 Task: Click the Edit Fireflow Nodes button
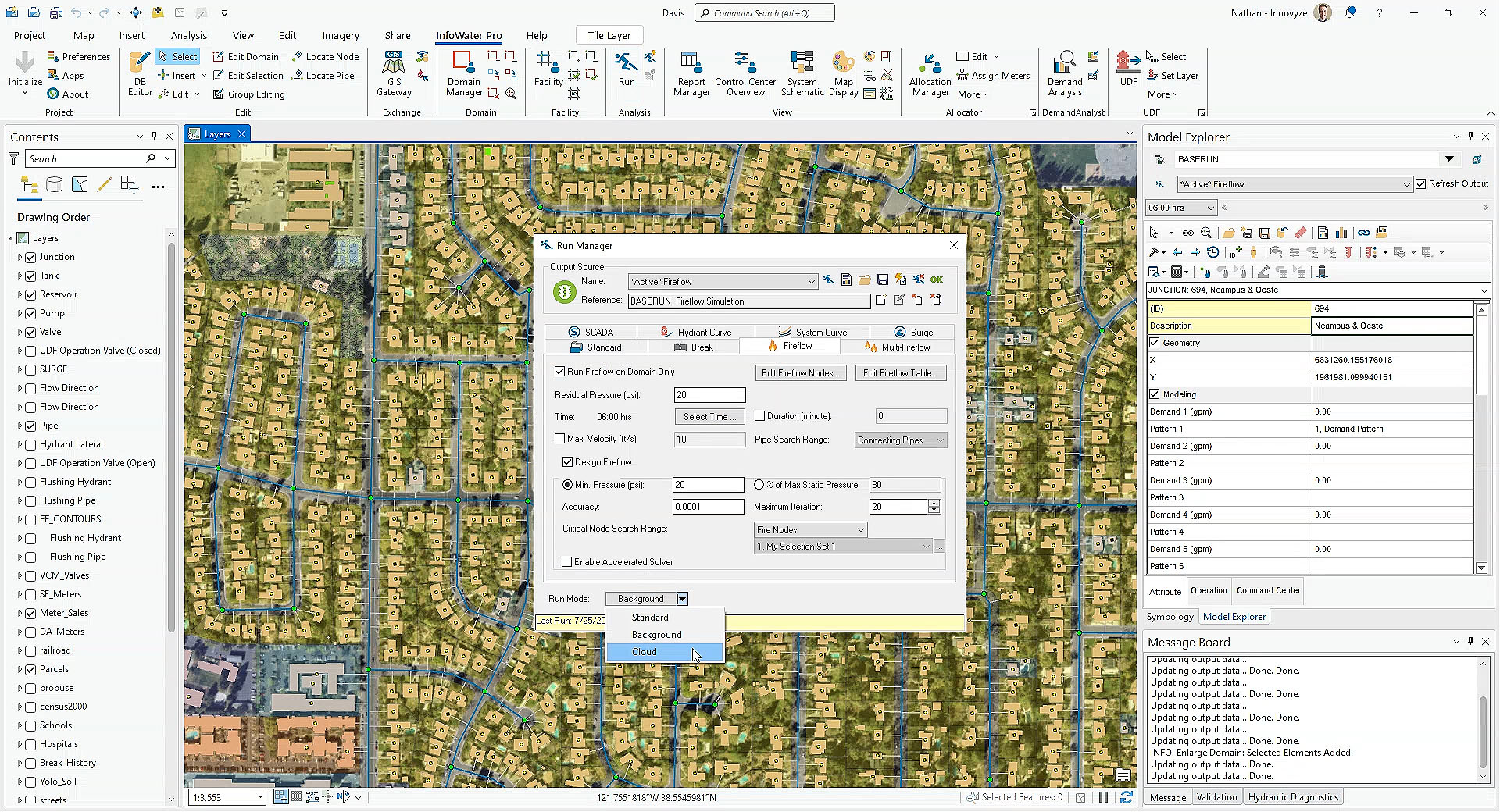(801, 373)
